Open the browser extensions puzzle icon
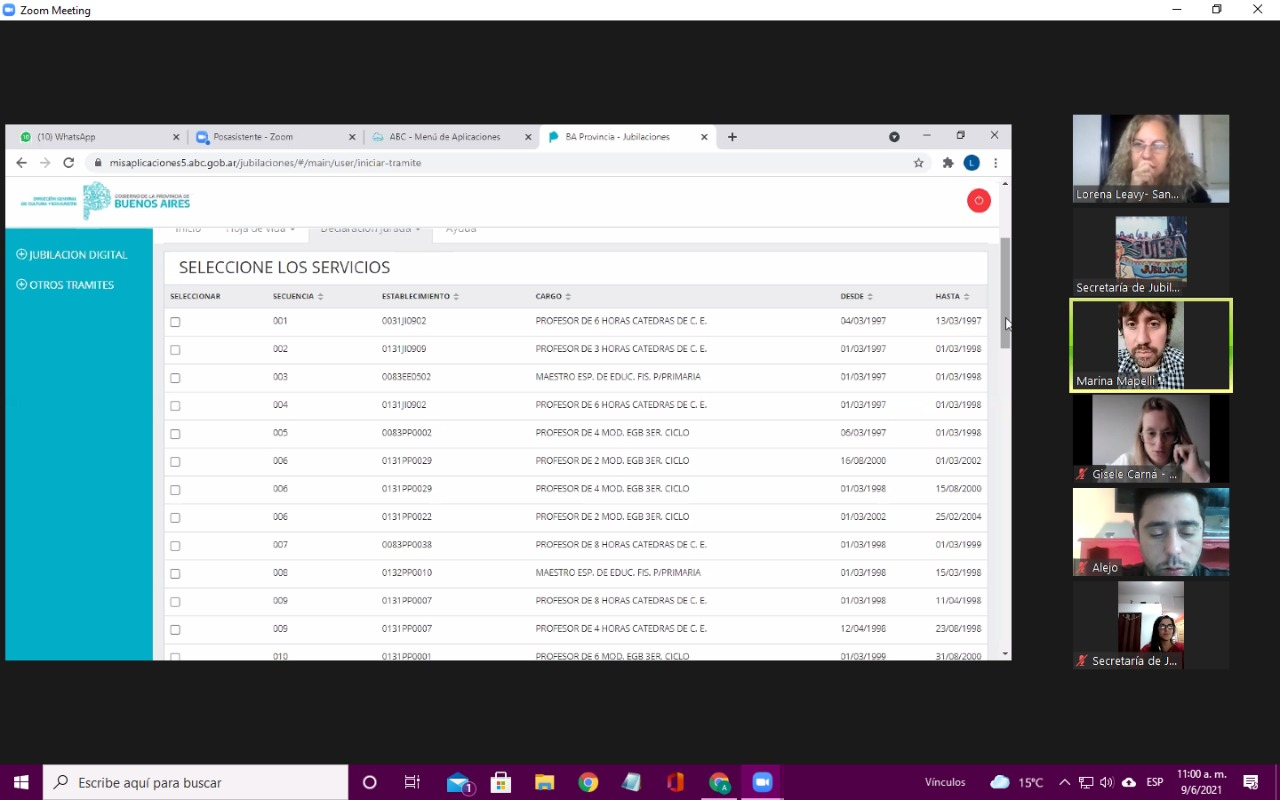 coord(948,163)
